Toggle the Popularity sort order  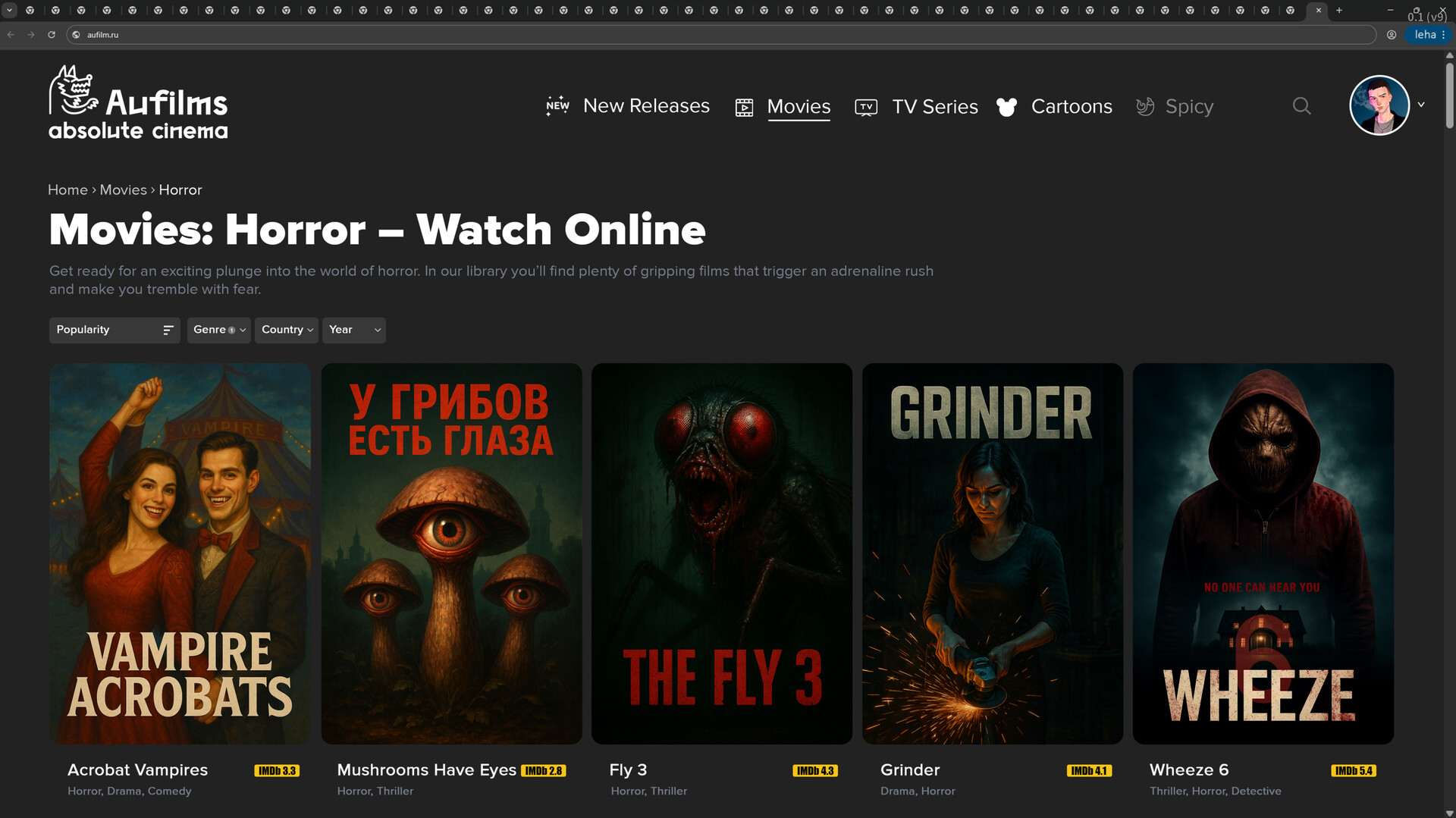[168, 331]
